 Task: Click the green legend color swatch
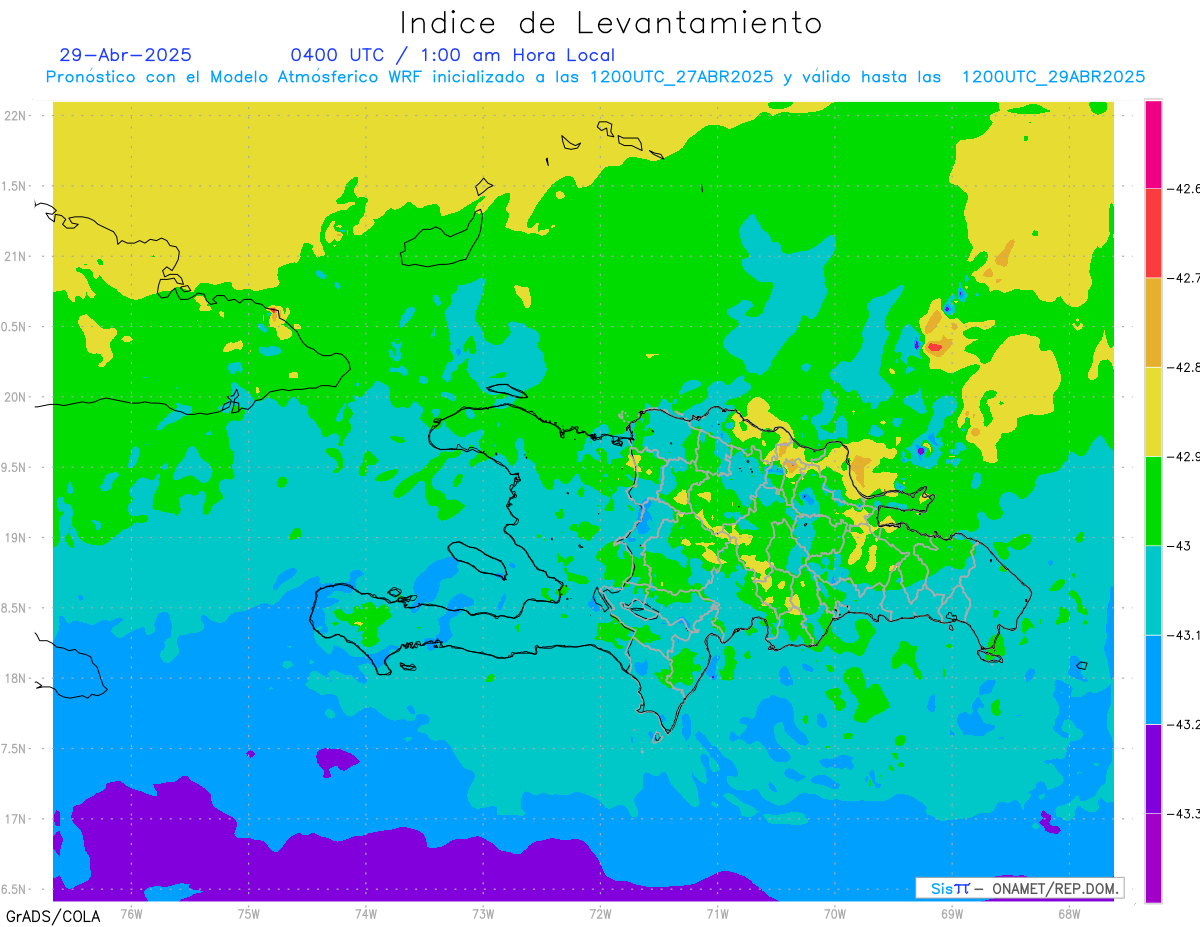tap(1153, 500)
